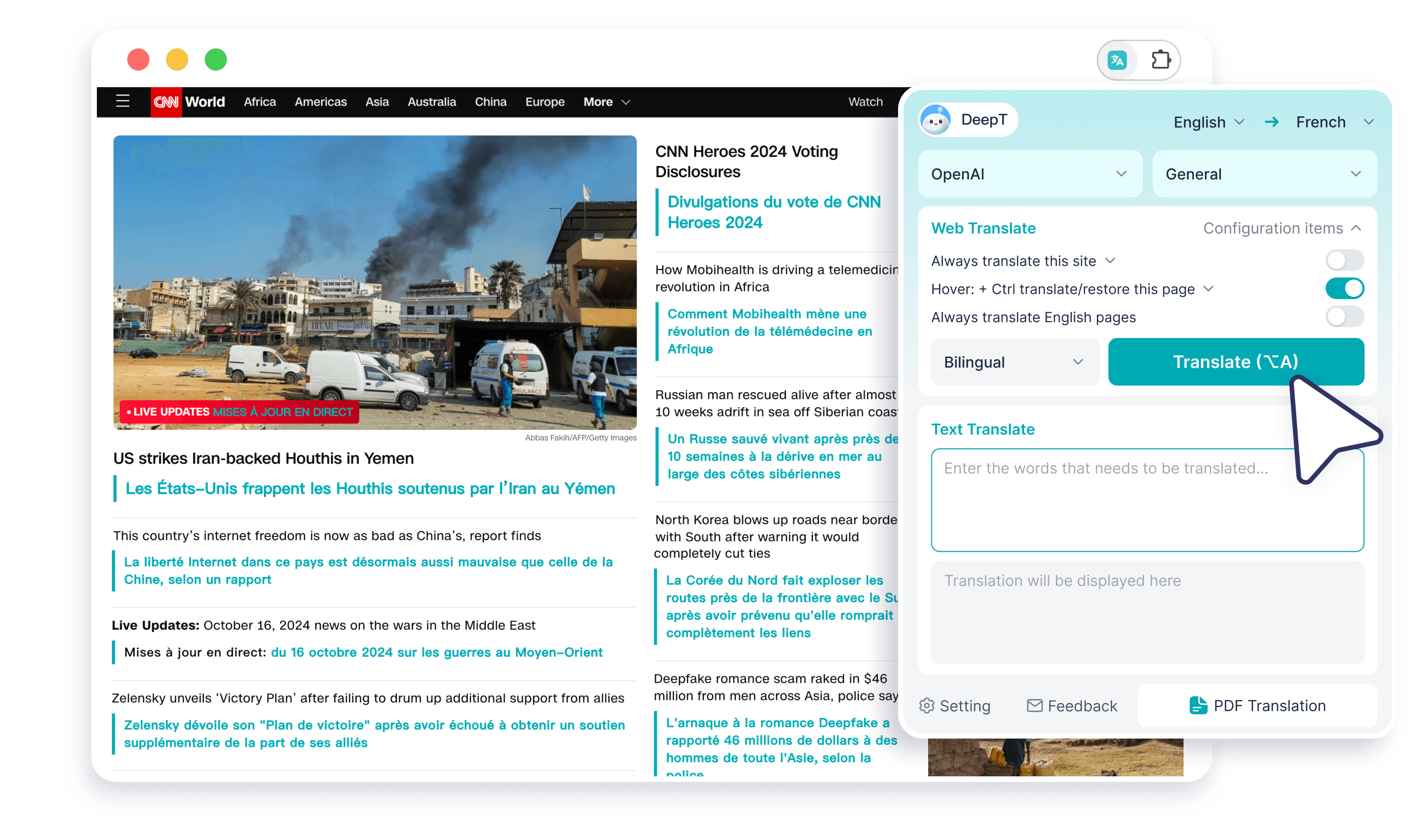Open Setting with gear icon
The image size is (1417, 840).
(x=955, y=706)
